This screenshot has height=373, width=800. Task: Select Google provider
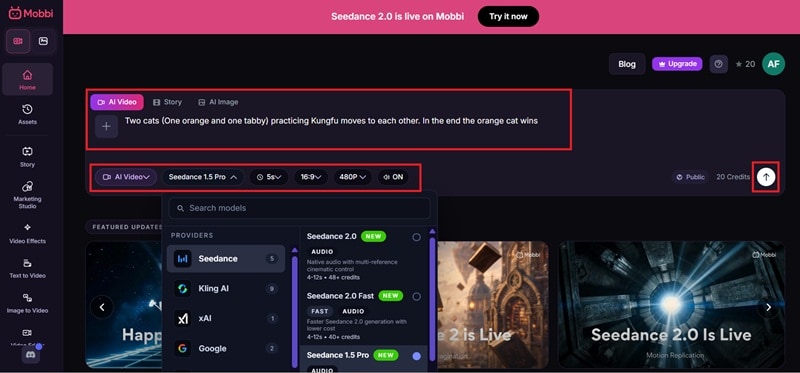[226, 349]
